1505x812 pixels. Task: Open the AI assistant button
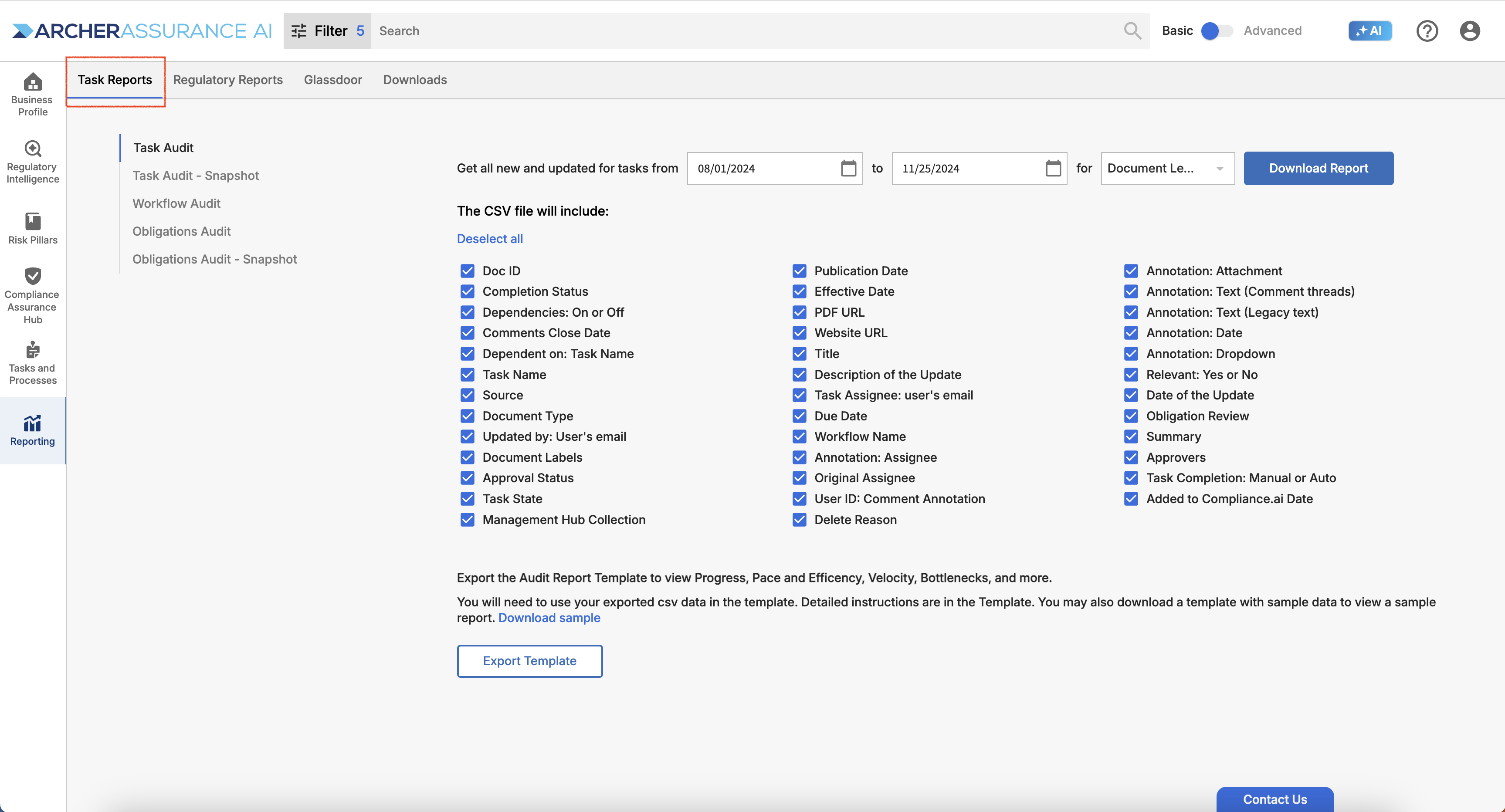[1369, 31]
